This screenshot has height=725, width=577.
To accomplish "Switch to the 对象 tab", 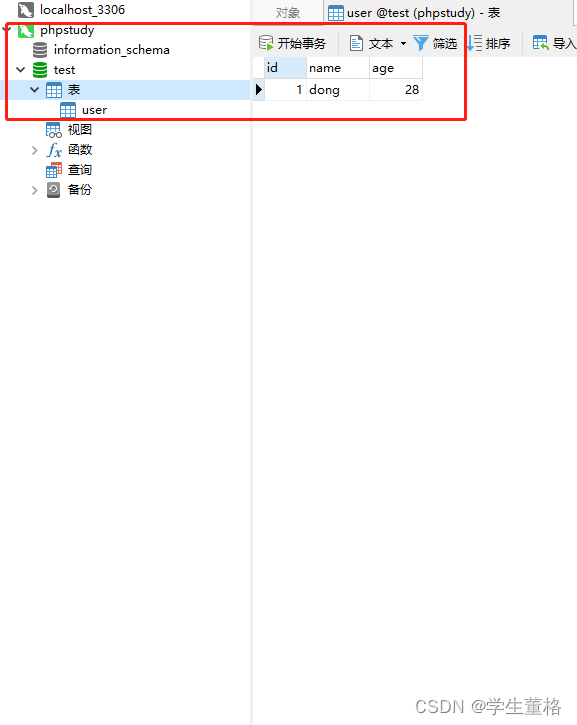I will point(288,12).
